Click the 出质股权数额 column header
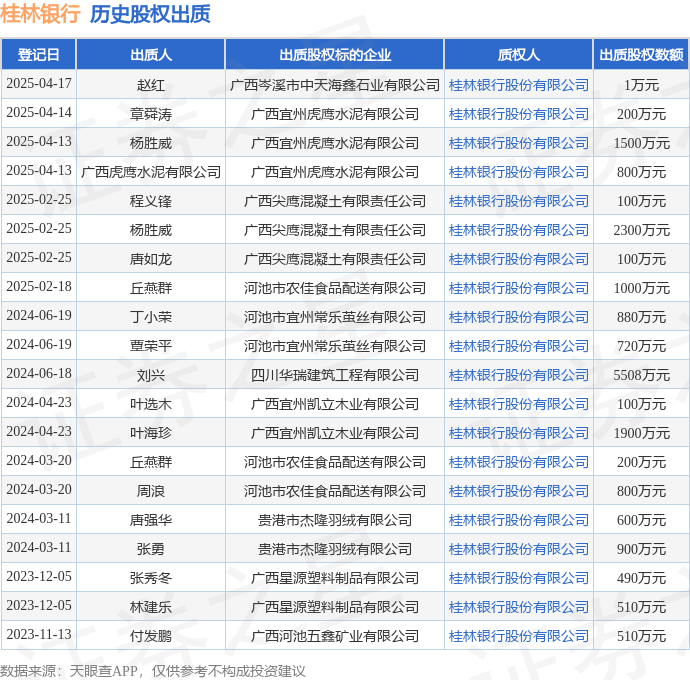Screen dimensions: 690x680 tap(641, 55)
